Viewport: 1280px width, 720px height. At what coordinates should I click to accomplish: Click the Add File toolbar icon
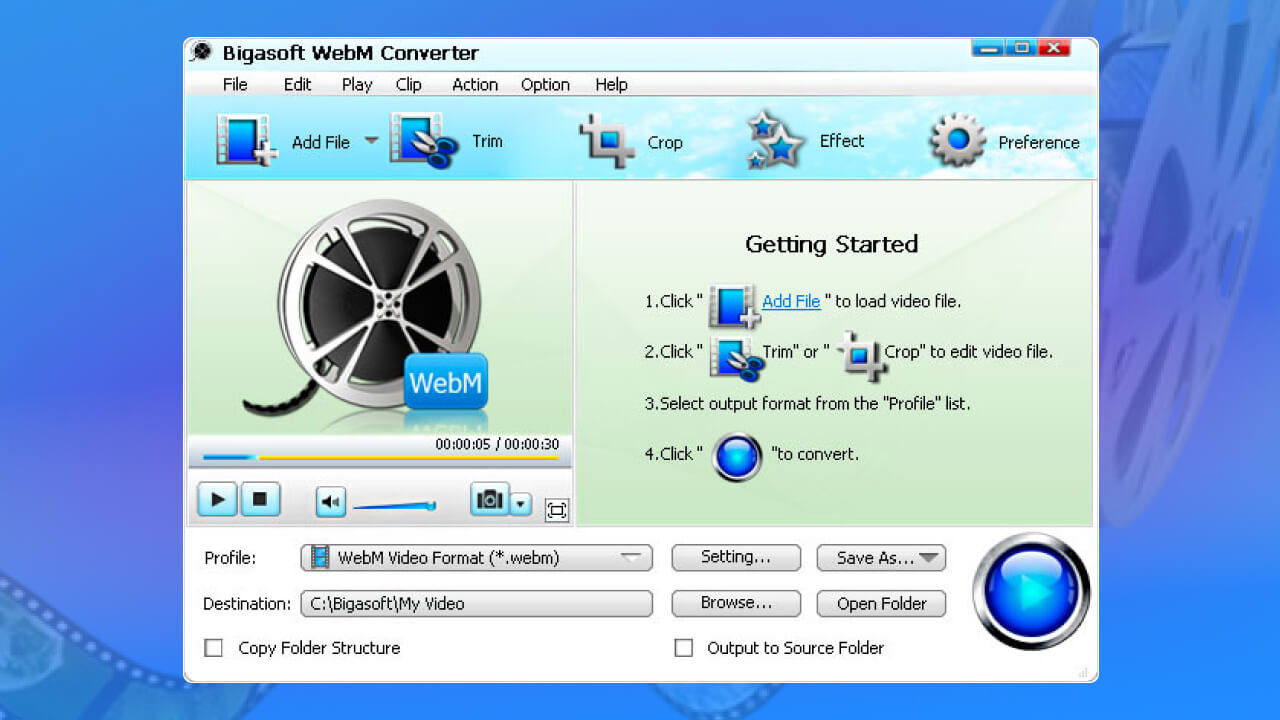point(246,140)
